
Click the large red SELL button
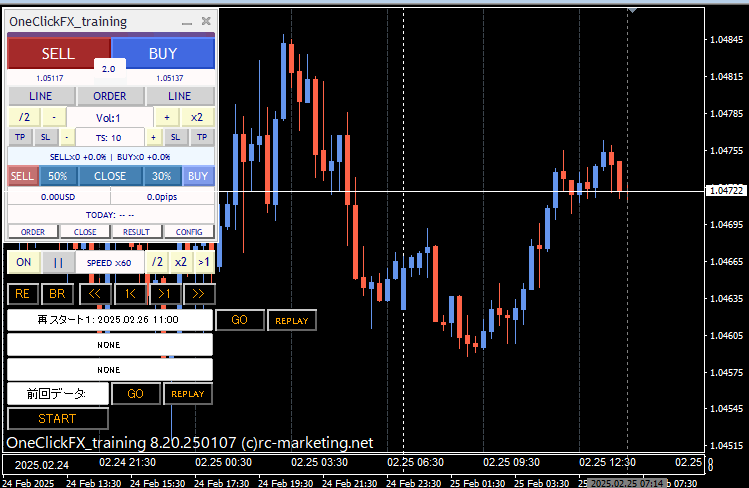pyautogui.click(x=58, y=53)
